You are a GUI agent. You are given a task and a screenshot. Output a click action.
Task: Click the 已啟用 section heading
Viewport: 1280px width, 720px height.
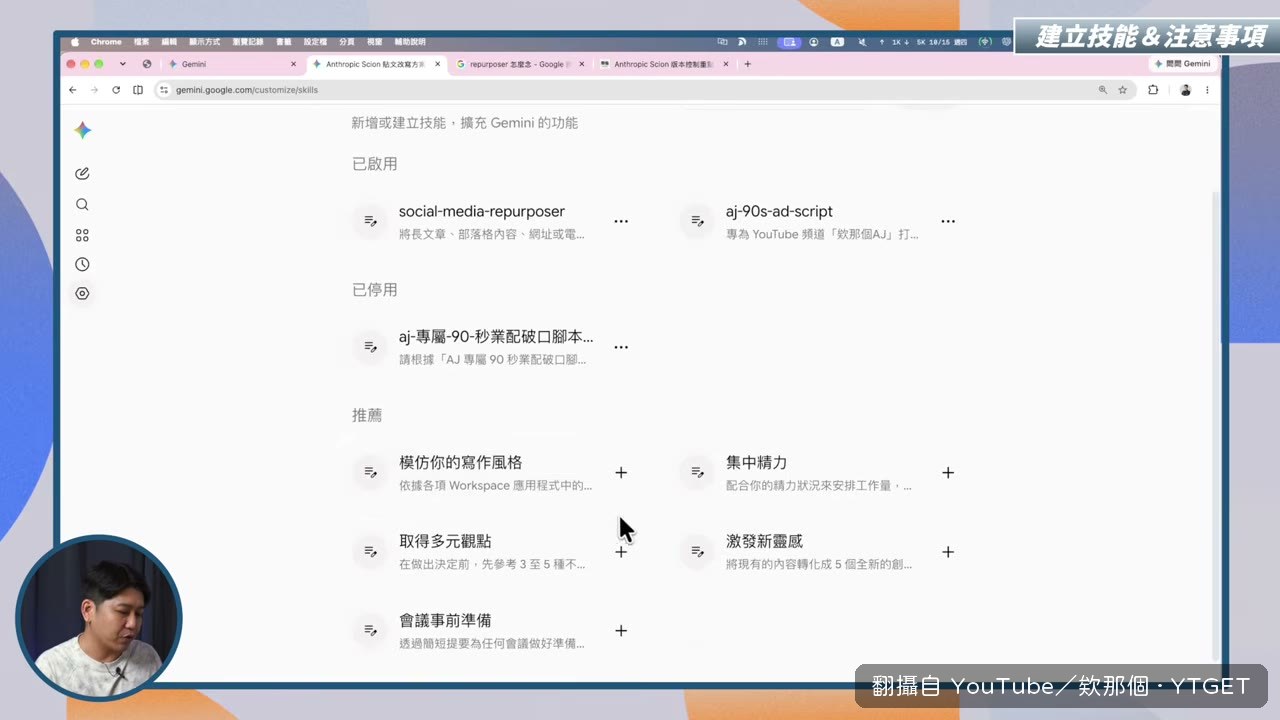coord(375,164)
